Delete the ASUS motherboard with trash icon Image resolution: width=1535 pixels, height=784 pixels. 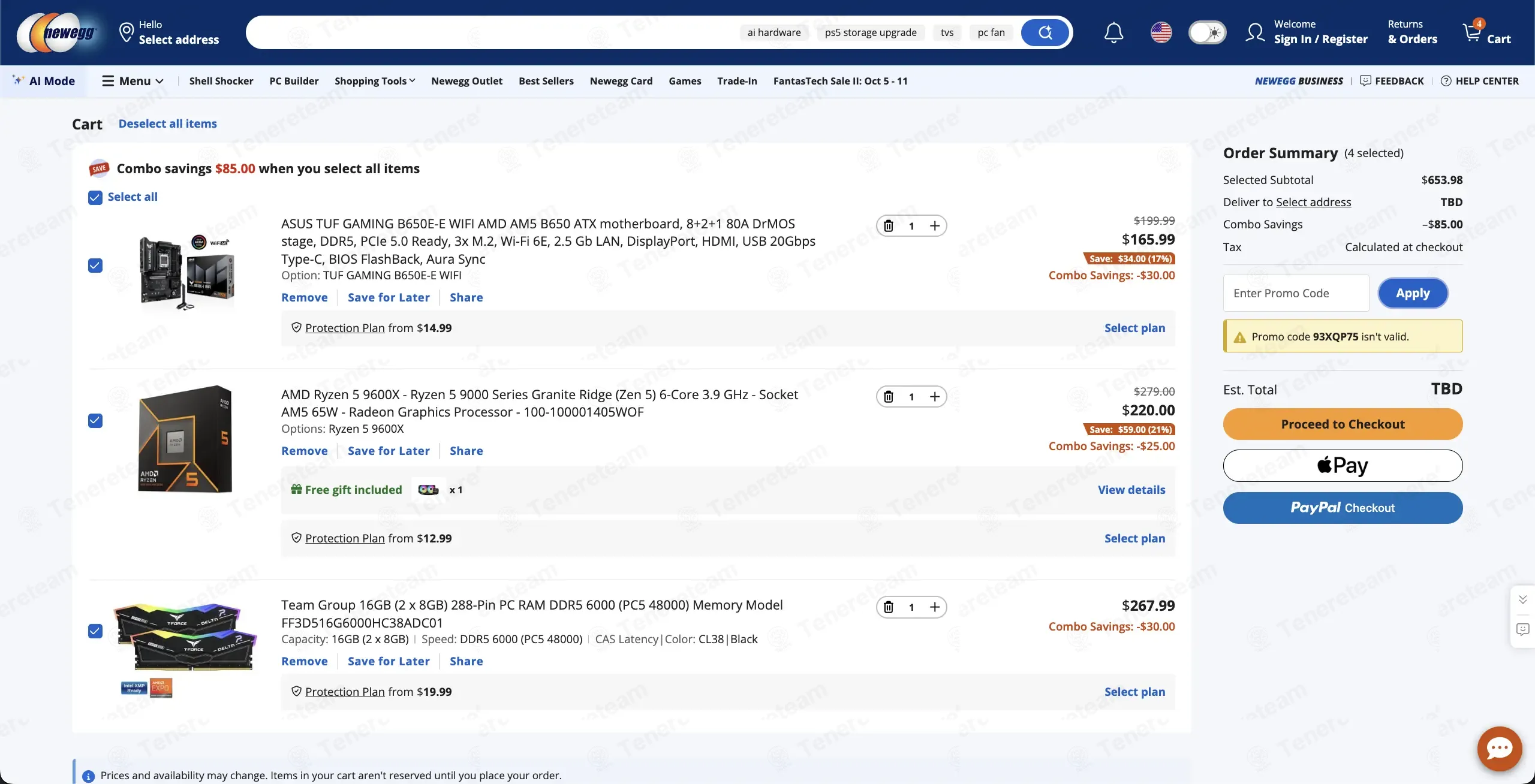(x=889, y=226)
